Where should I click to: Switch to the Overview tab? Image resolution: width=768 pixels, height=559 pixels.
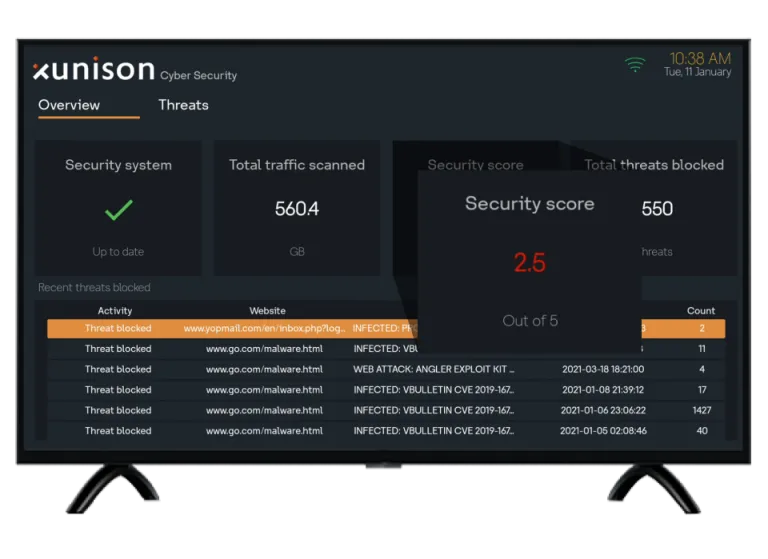coord(69,105)
